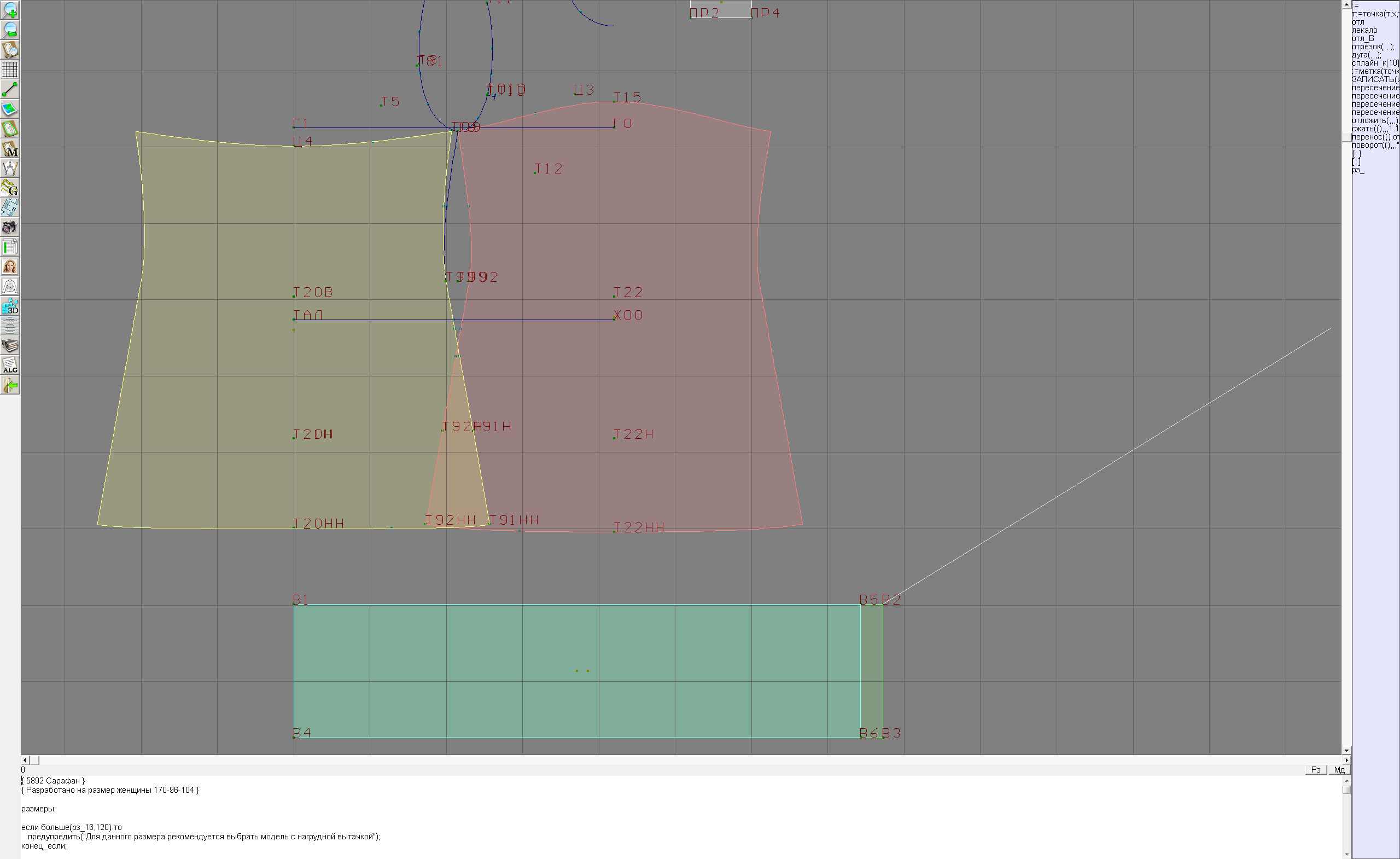Click the camera snapshot icon
This screenshot has height=859, width=1400.
click(10, 228)
